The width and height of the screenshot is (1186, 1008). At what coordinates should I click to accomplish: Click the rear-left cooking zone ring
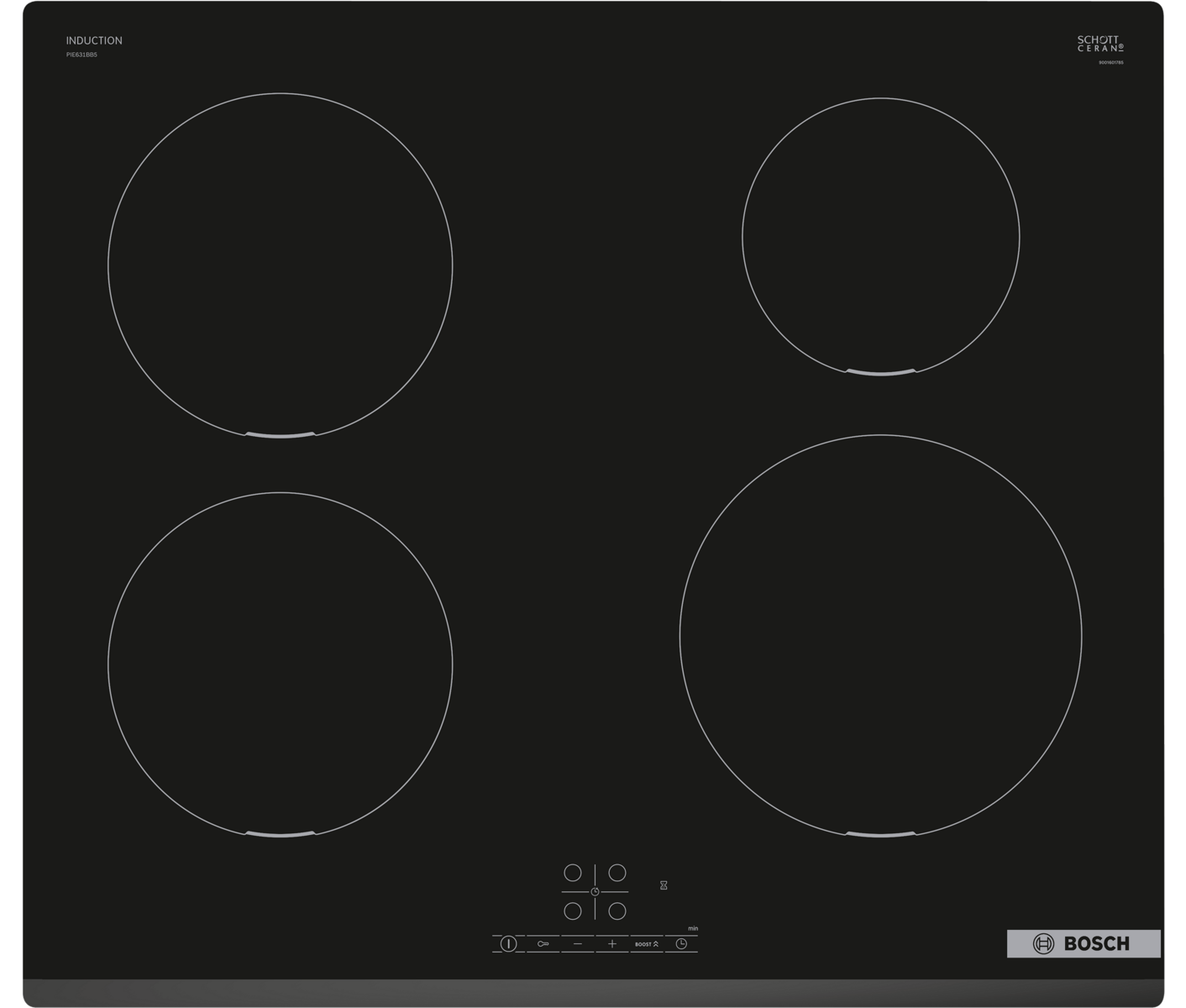(280, 265)
